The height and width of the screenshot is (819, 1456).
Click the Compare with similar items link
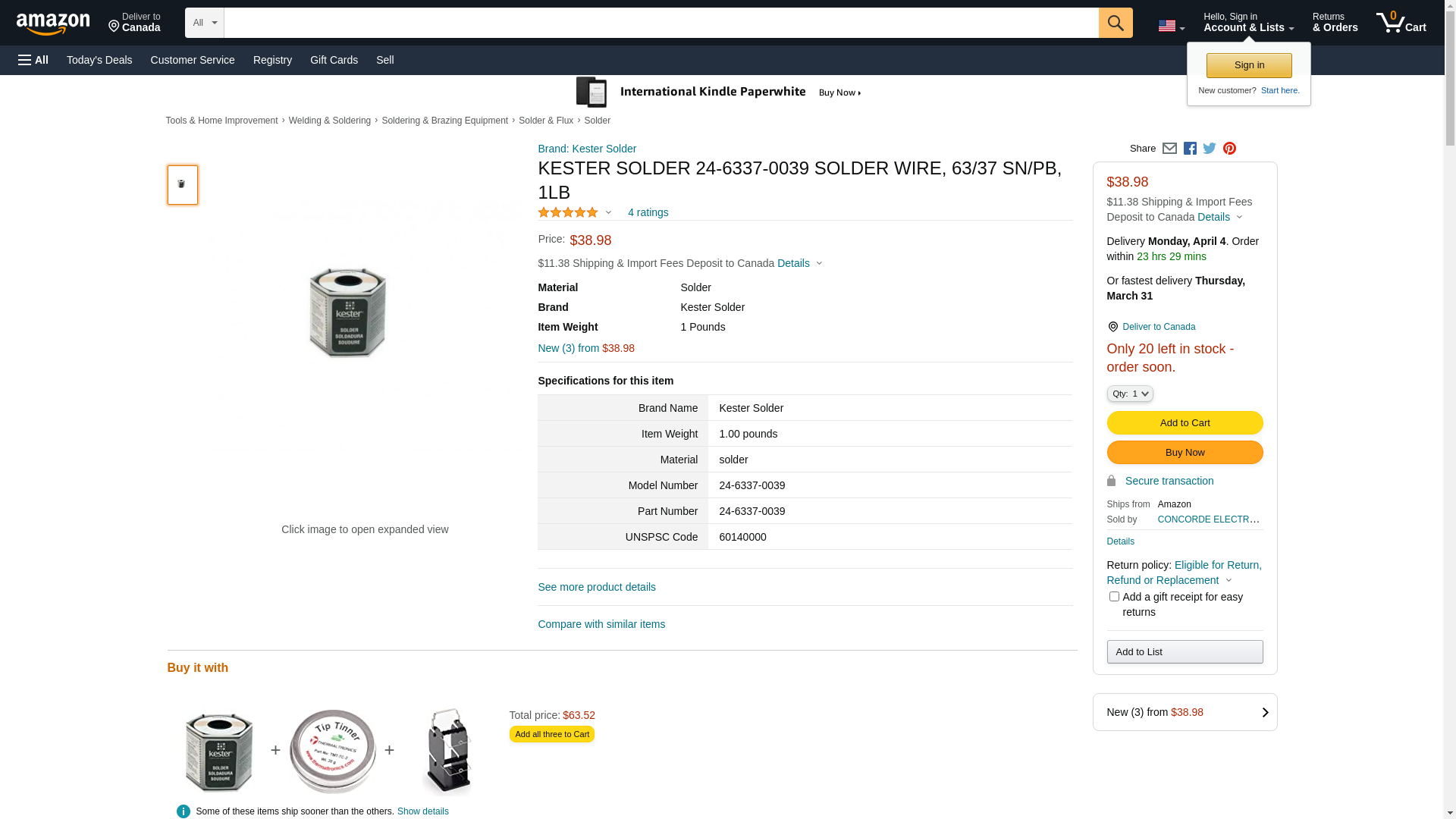(x=601, y=624)
